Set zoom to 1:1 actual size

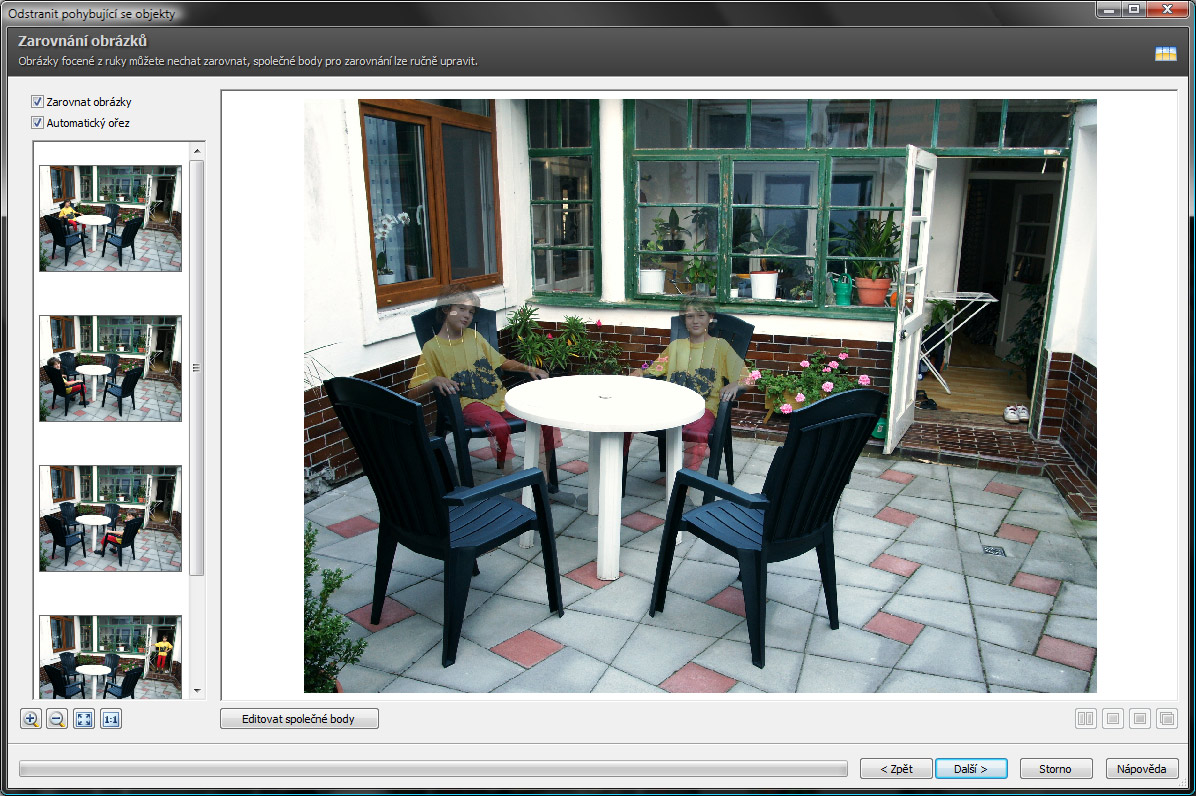(x=111, y=719)
